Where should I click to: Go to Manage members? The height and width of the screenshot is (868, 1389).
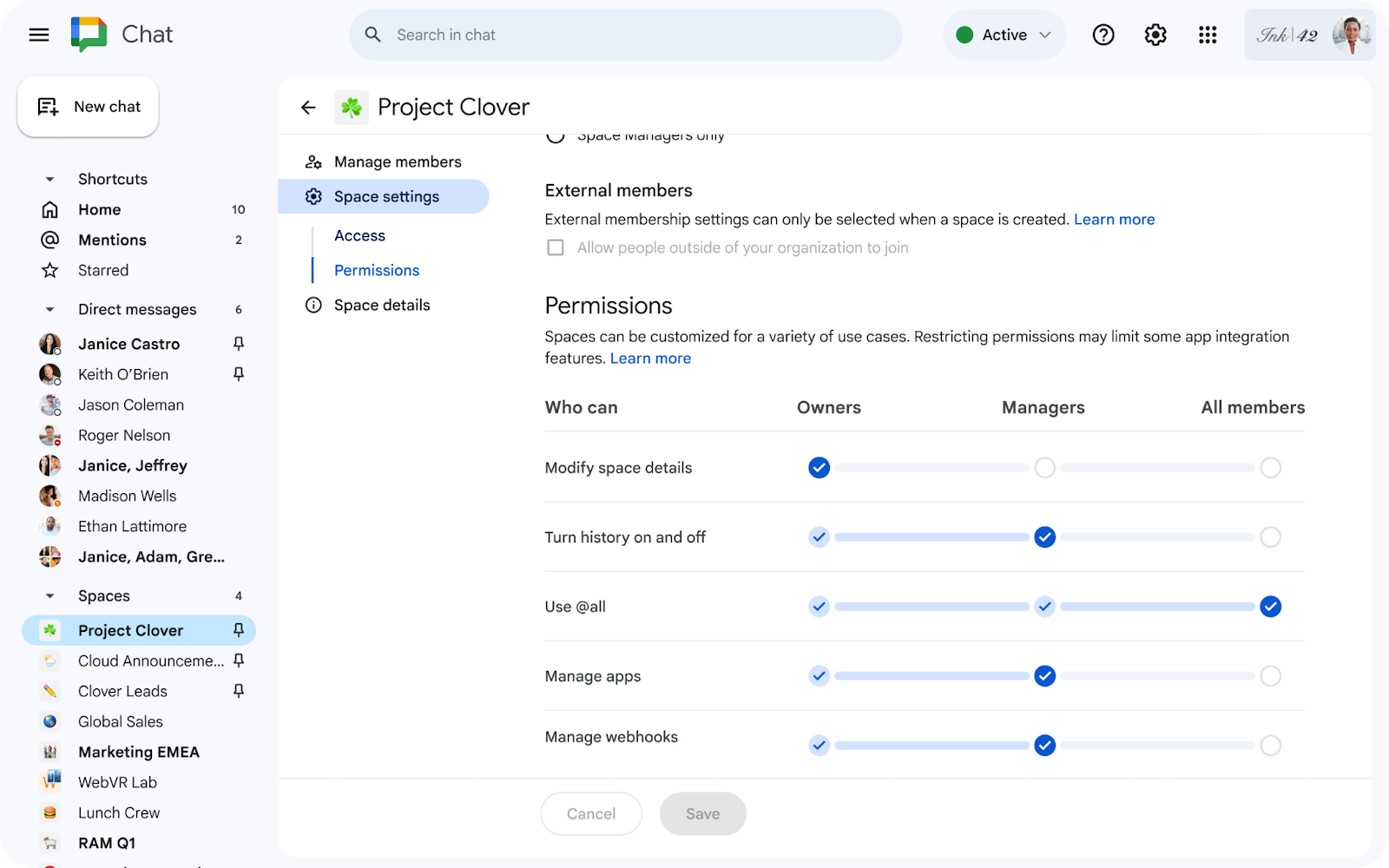point(397,162)
